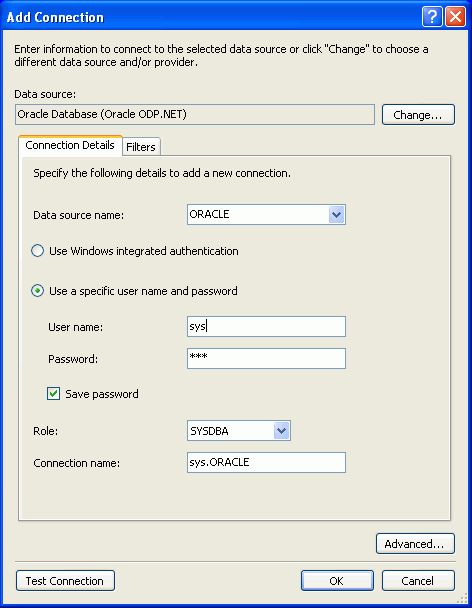The height and width of the screenshot is (608, 472).
Task: Click the Connection name text box
Action: pos(266,462)
